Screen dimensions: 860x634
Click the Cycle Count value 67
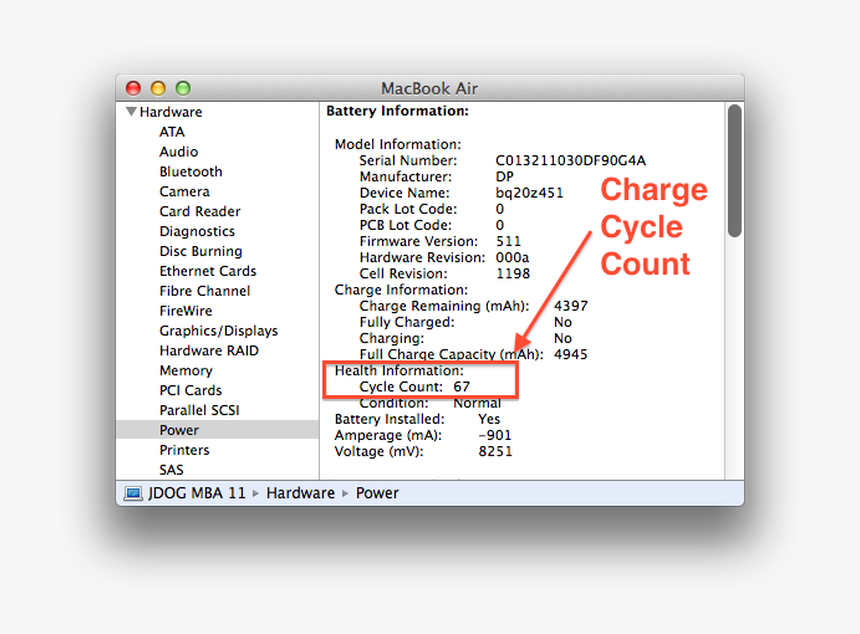click(461, 387)
